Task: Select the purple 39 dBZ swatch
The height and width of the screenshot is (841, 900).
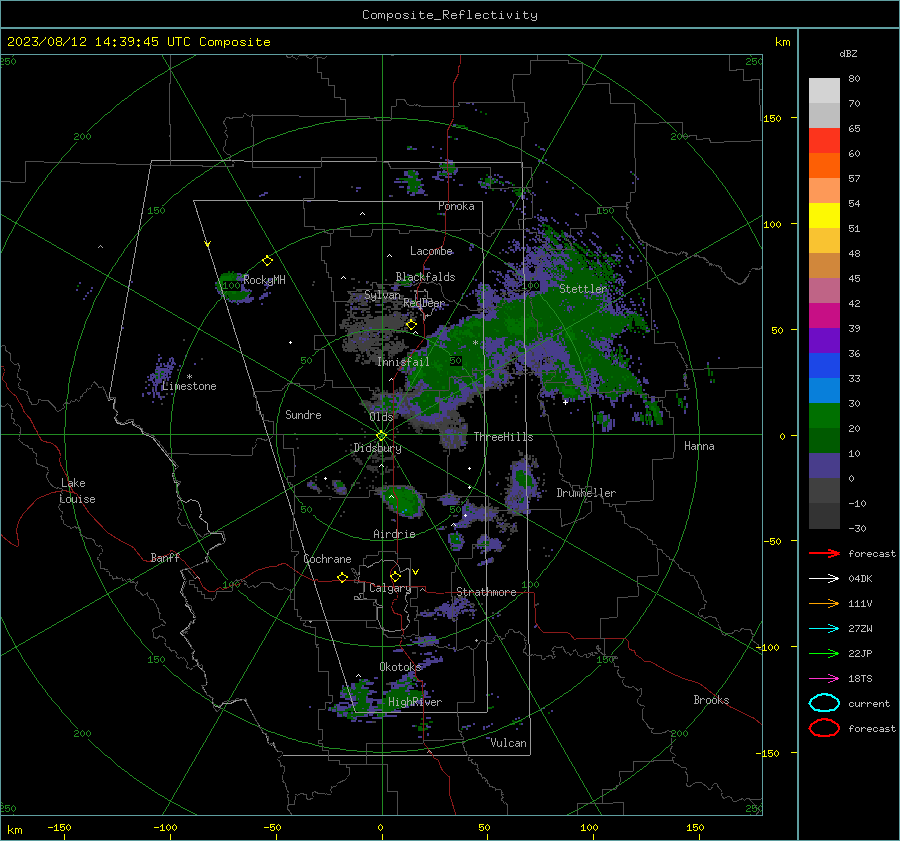Action: 824,341
